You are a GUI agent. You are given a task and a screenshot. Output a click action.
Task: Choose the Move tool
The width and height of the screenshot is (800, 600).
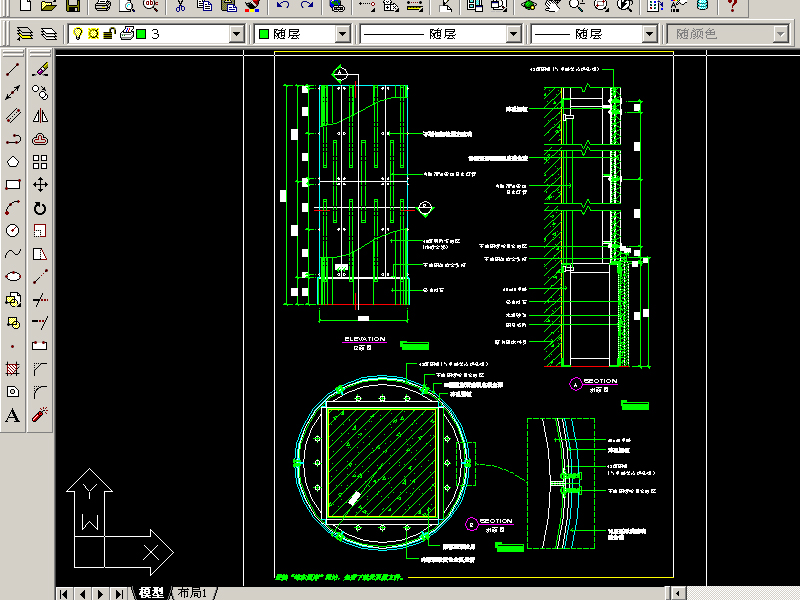pyautogui.click(x=41, y=185)
